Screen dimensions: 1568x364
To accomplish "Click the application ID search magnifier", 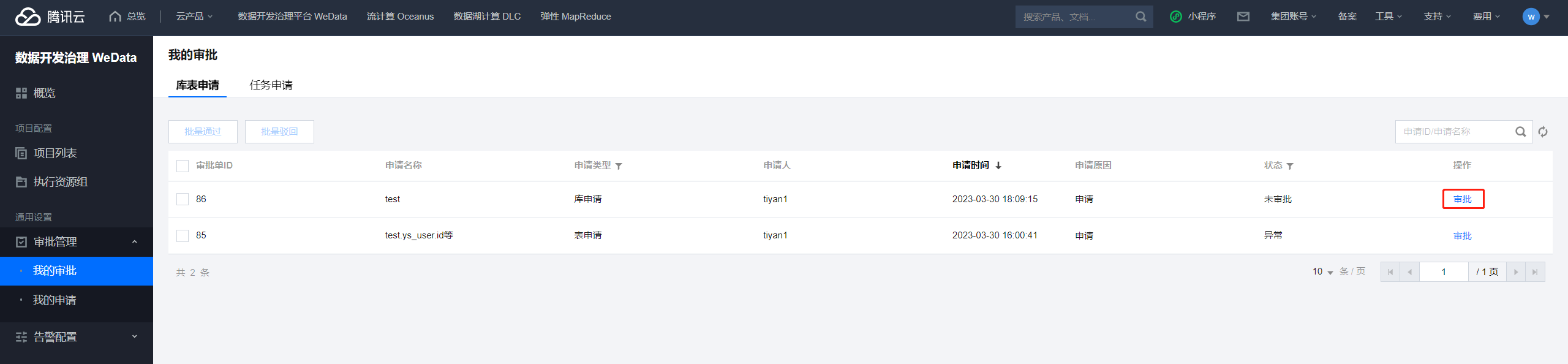I will coord(1520,132).
